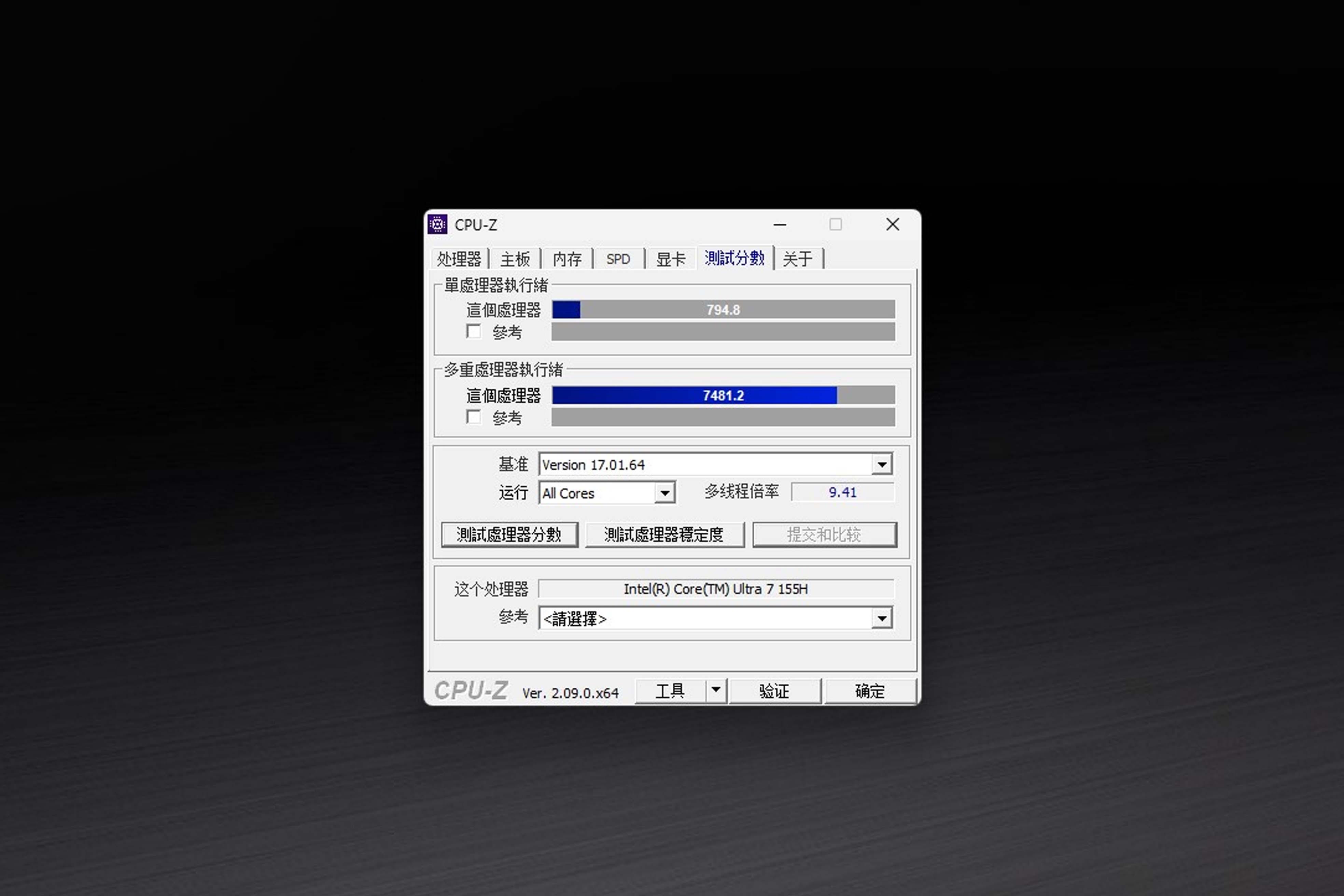The image size is (1344, 896).
Task: Open the 基准 Version 17.01.64 dropdown
Action: tap(715, 464)
